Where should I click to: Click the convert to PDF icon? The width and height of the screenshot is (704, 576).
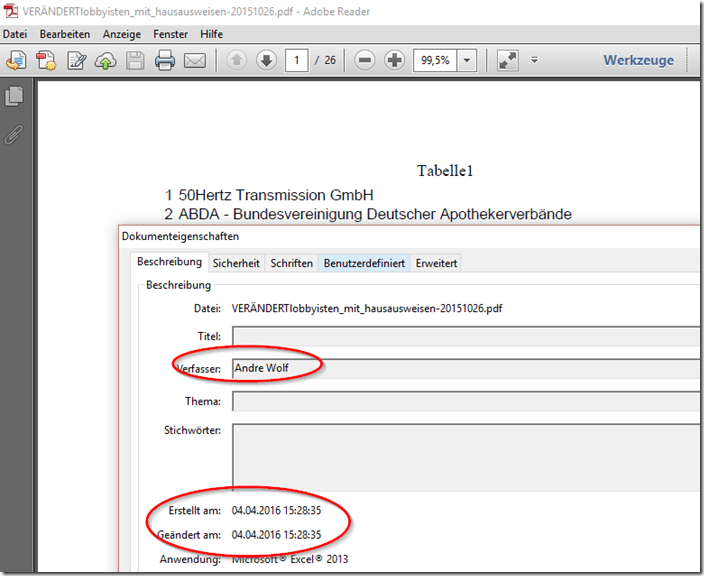coord(46,60)
